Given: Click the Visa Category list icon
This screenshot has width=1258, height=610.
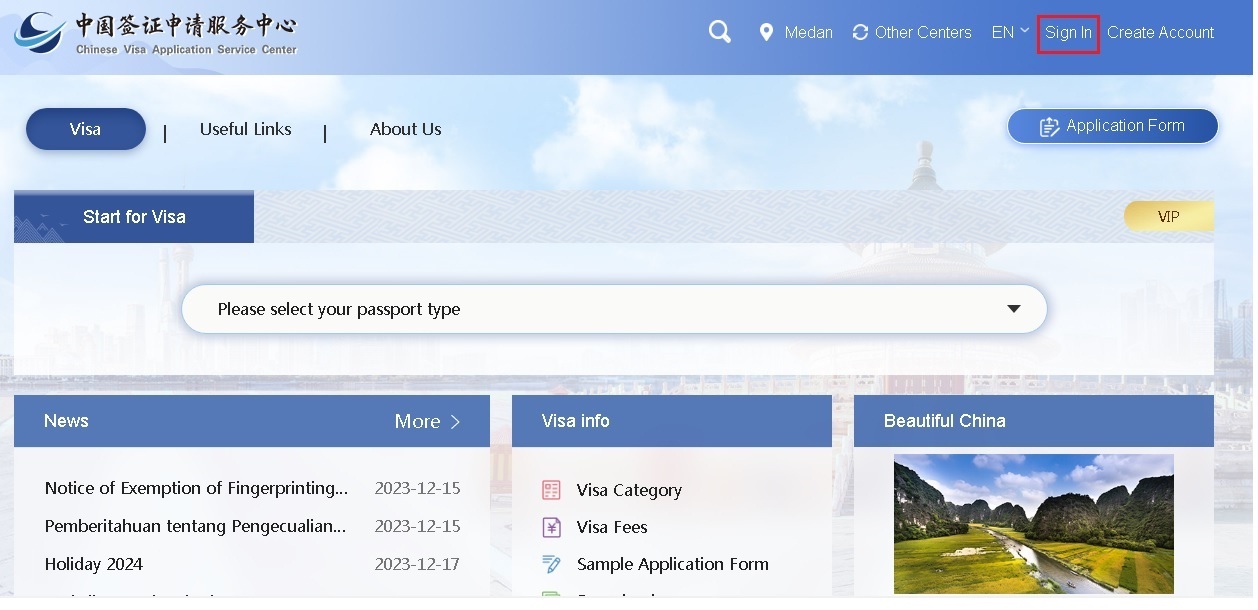Looking at the screenshot, I should (x=551, y=490).
